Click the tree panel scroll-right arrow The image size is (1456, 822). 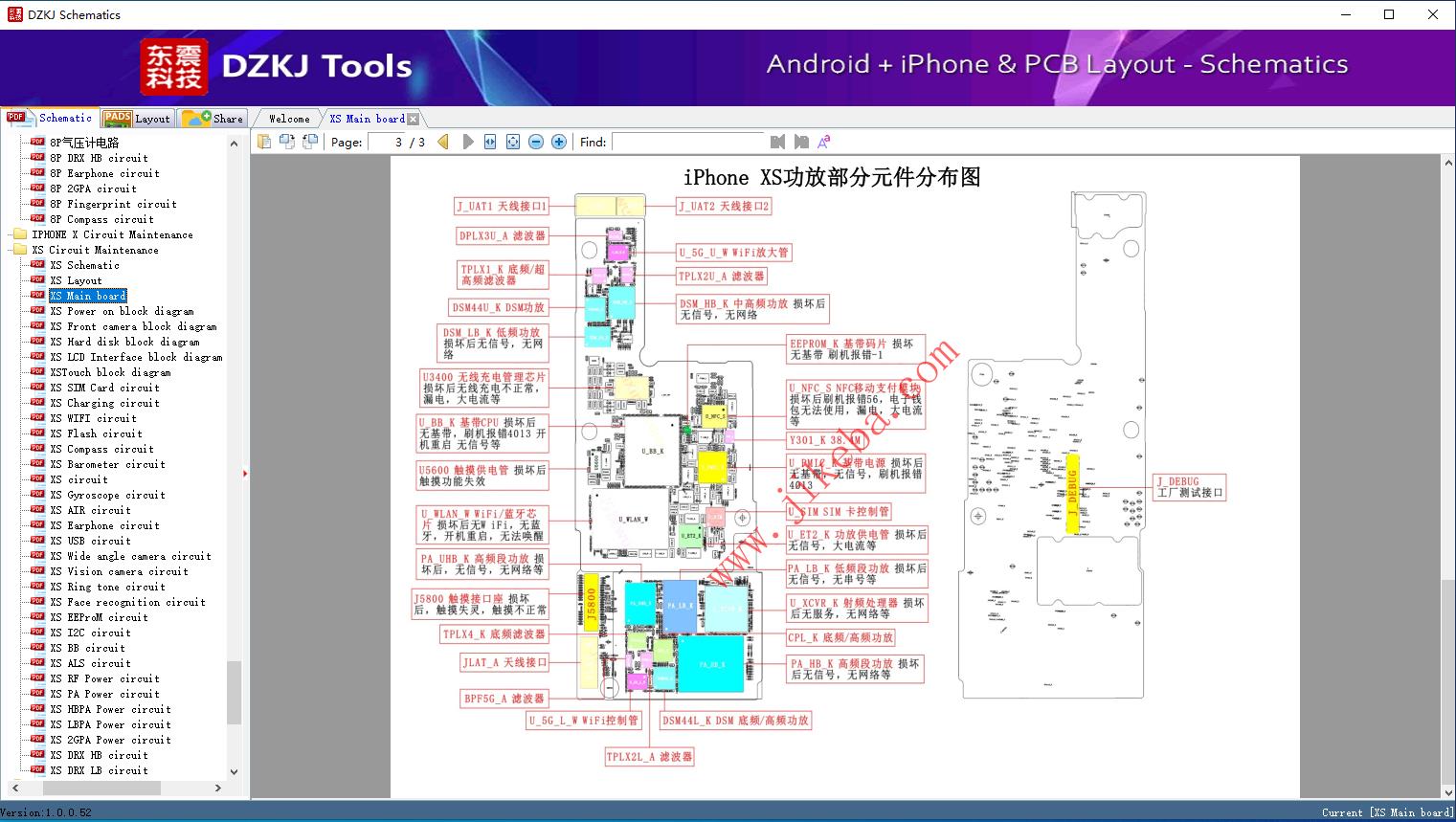218,788
